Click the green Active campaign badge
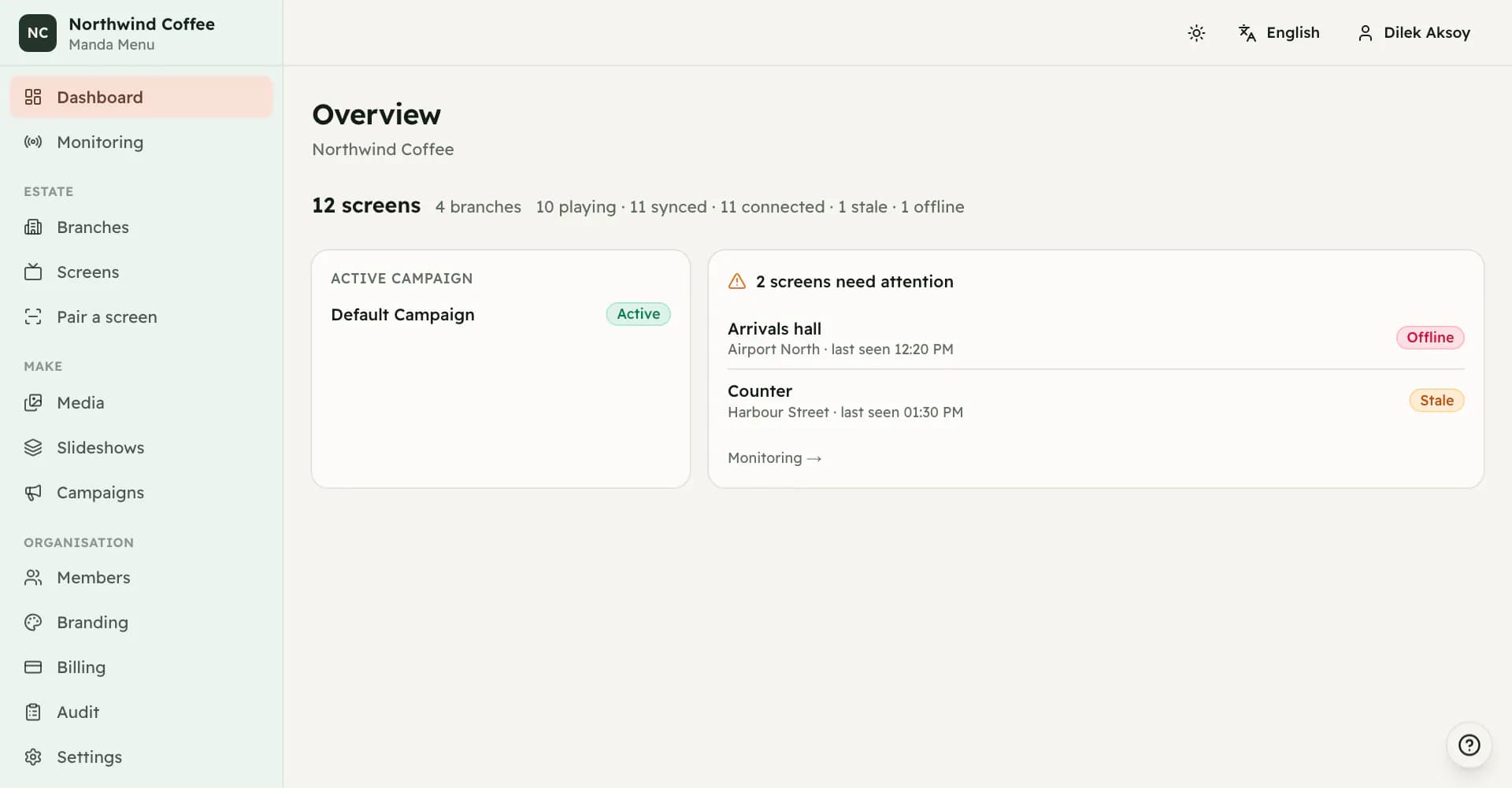Viewport: 1512px width, 788px height. click(638, 313)
